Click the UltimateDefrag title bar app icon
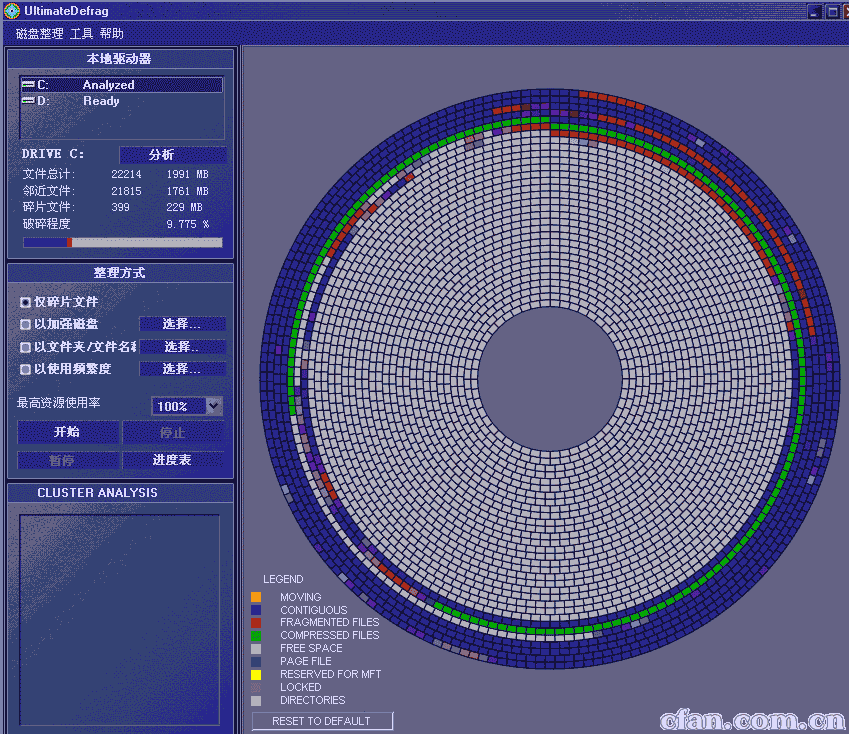The height and width of the screenshot is (734, 849). pos(11,11)
